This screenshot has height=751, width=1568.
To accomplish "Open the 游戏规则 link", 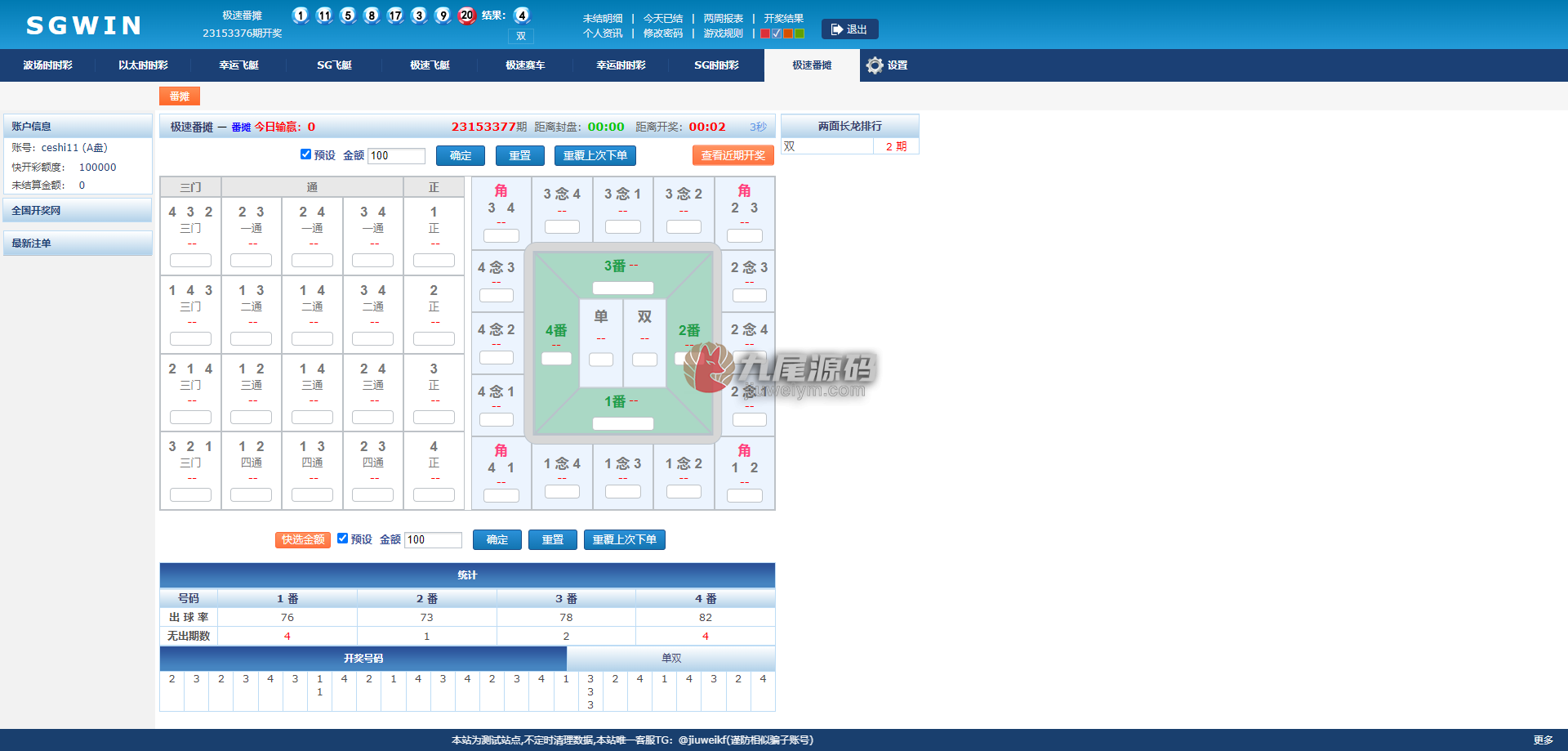I will [723, 34].
